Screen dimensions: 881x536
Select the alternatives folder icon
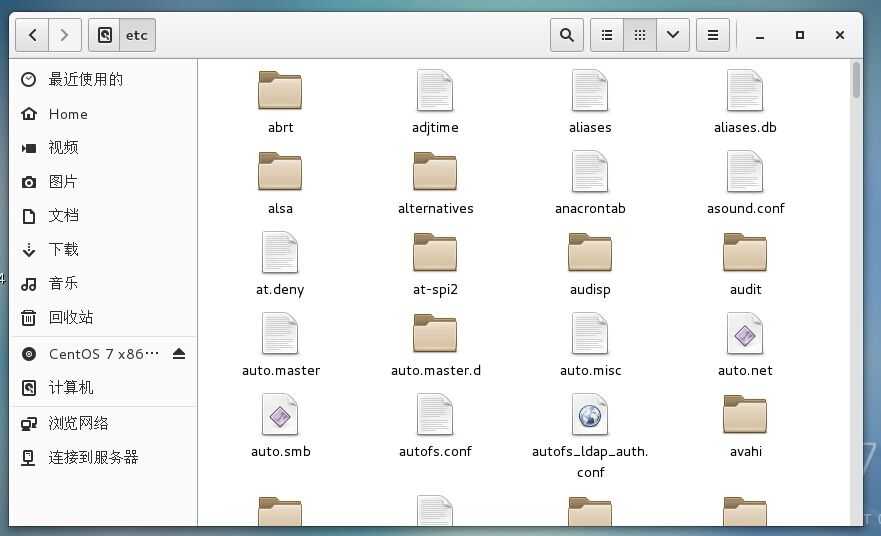tap(435, 171)
